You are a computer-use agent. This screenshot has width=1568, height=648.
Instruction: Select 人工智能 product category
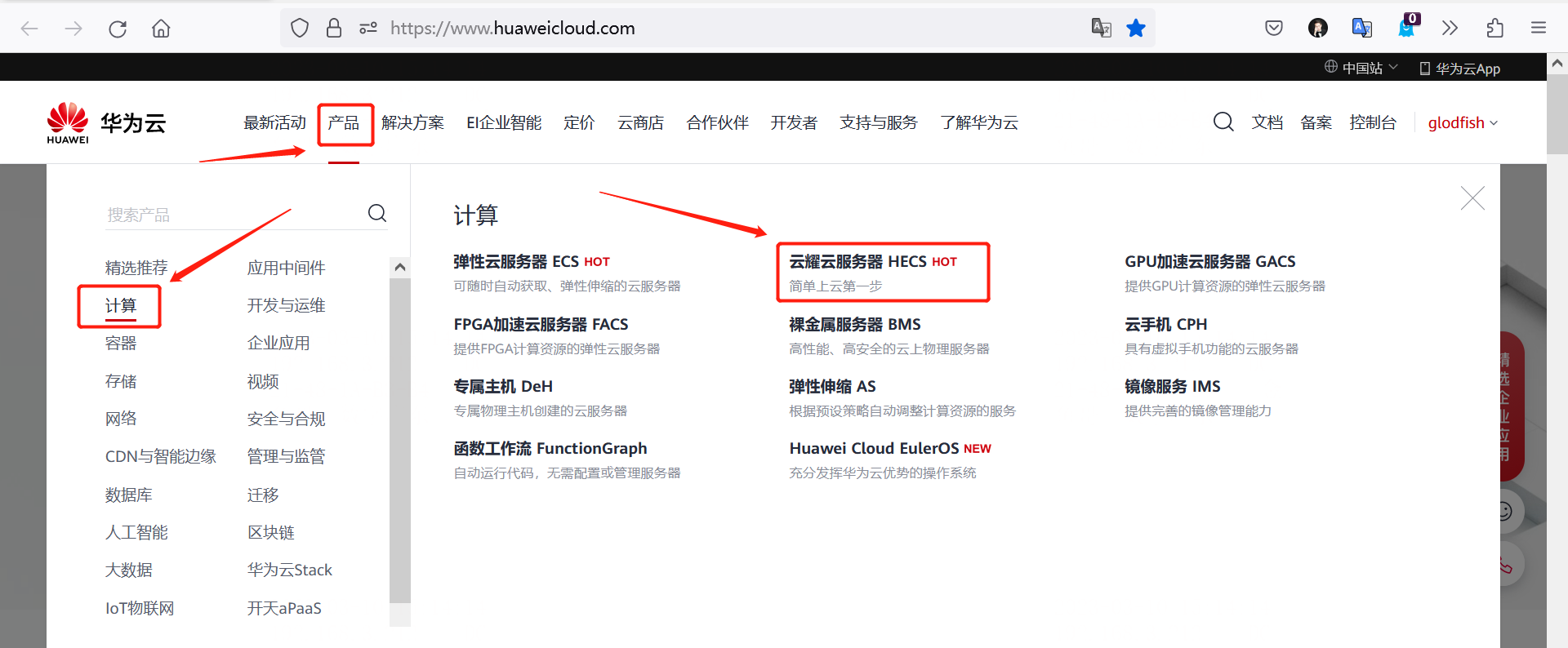[x=136, y=532]
